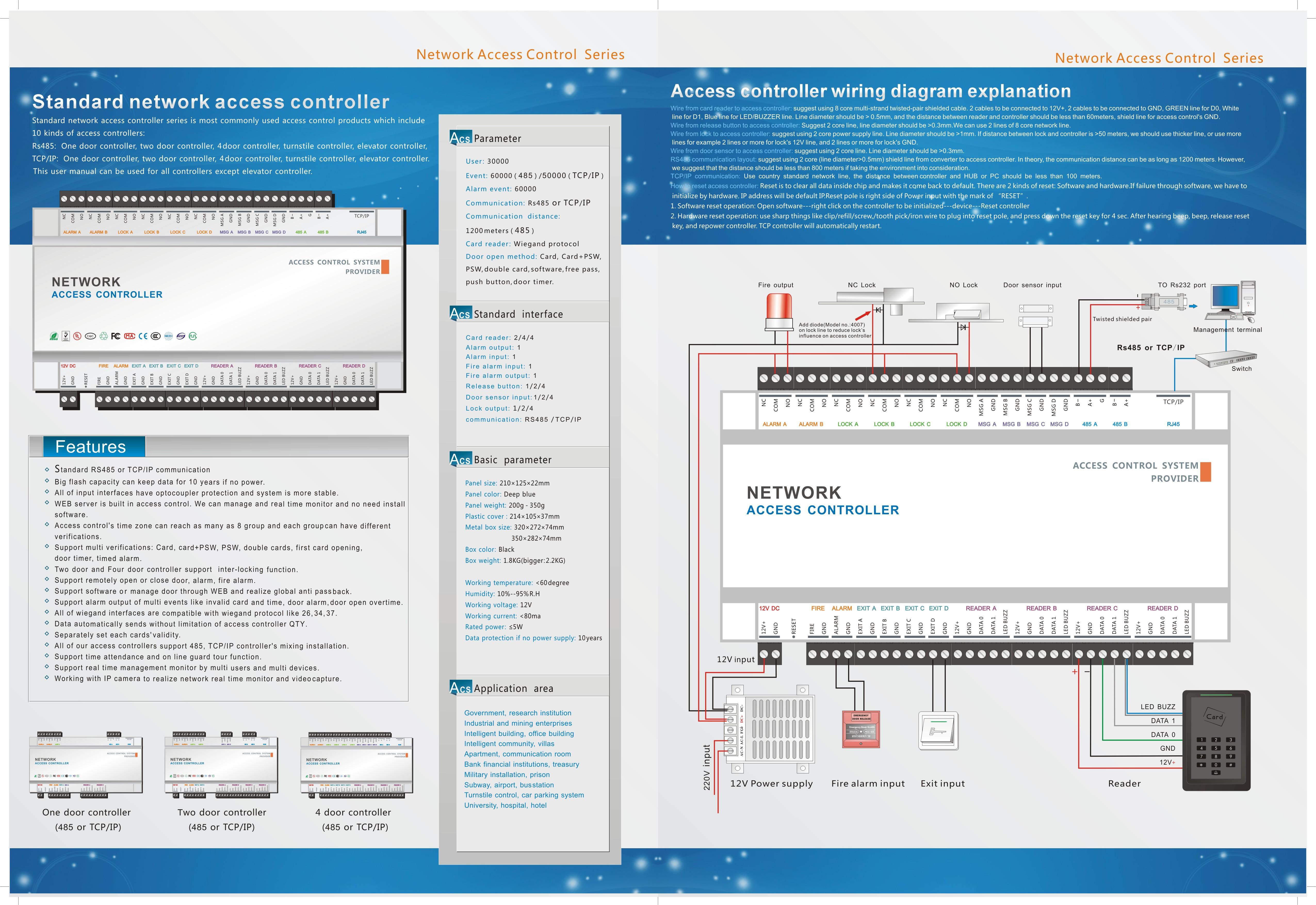Click 'Government, research institution' application line
Viewport: 1316px width, 905px height.
point(518,713)
